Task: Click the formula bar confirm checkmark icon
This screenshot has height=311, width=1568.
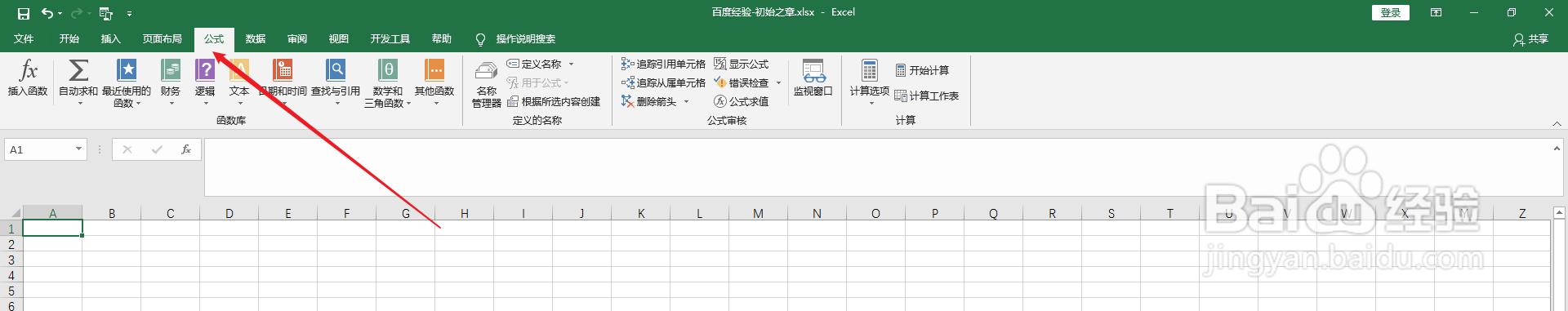Action: click(x=157, y=149)
